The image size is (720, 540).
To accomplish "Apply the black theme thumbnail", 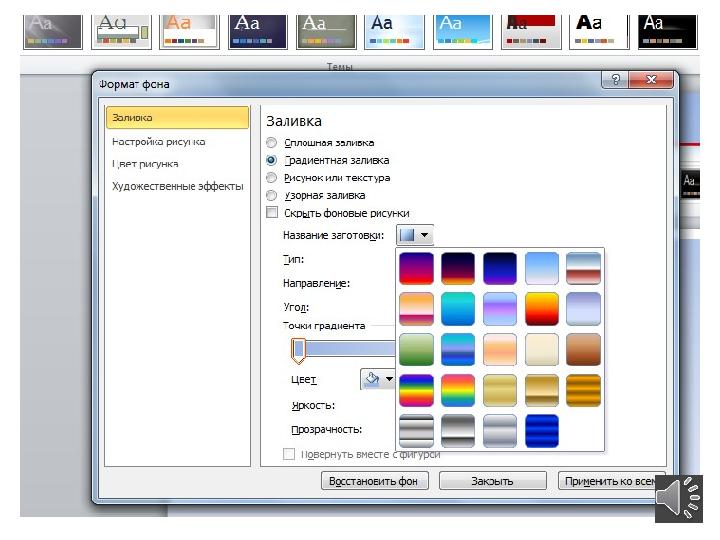I will (668, 32).
